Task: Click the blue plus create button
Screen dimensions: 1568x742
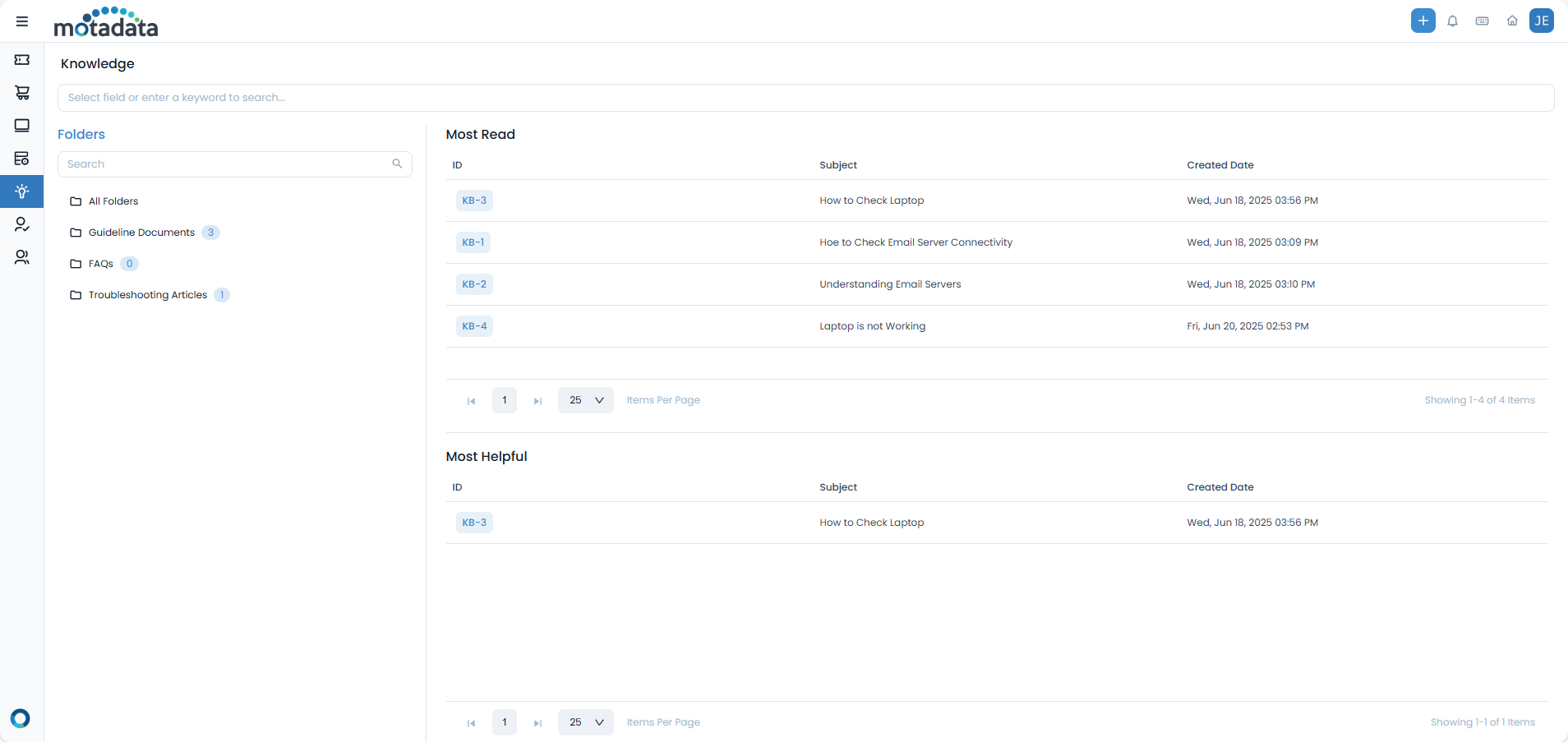Action: 1423,21
